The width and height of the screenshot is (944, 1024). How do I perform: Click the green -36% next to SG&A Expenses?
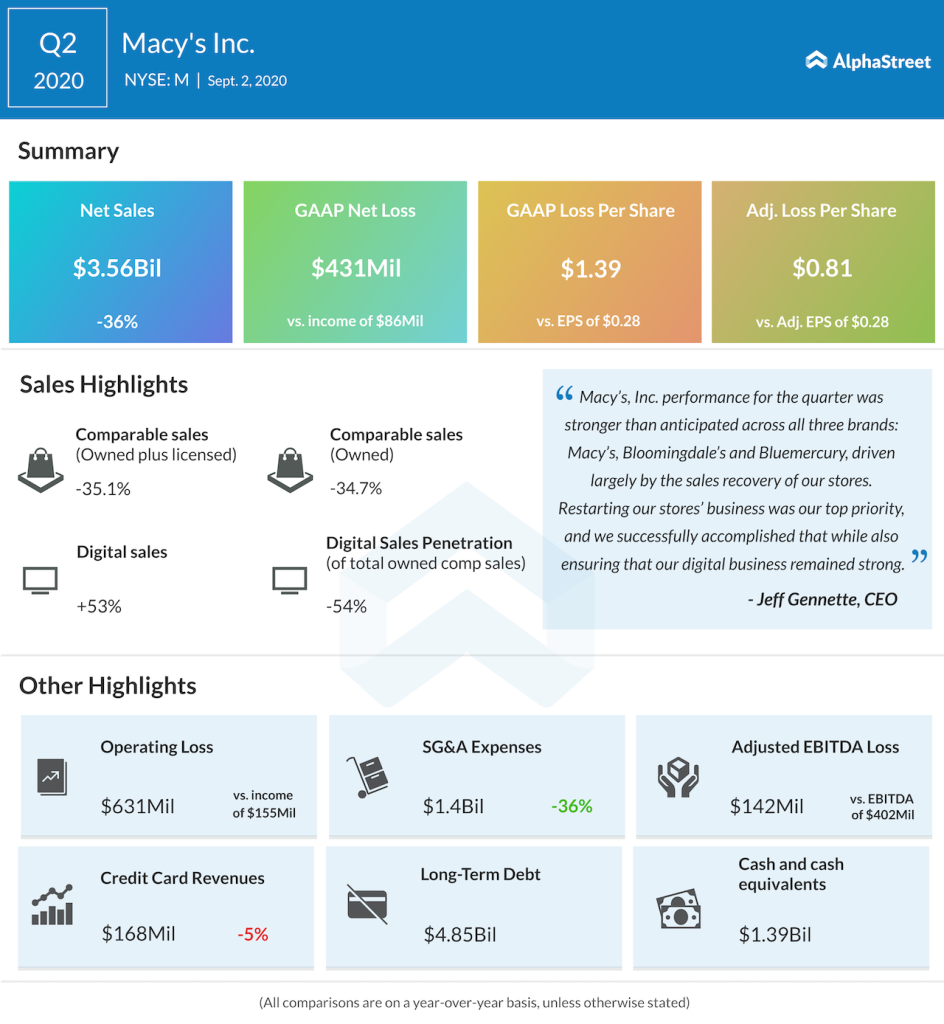571,806
